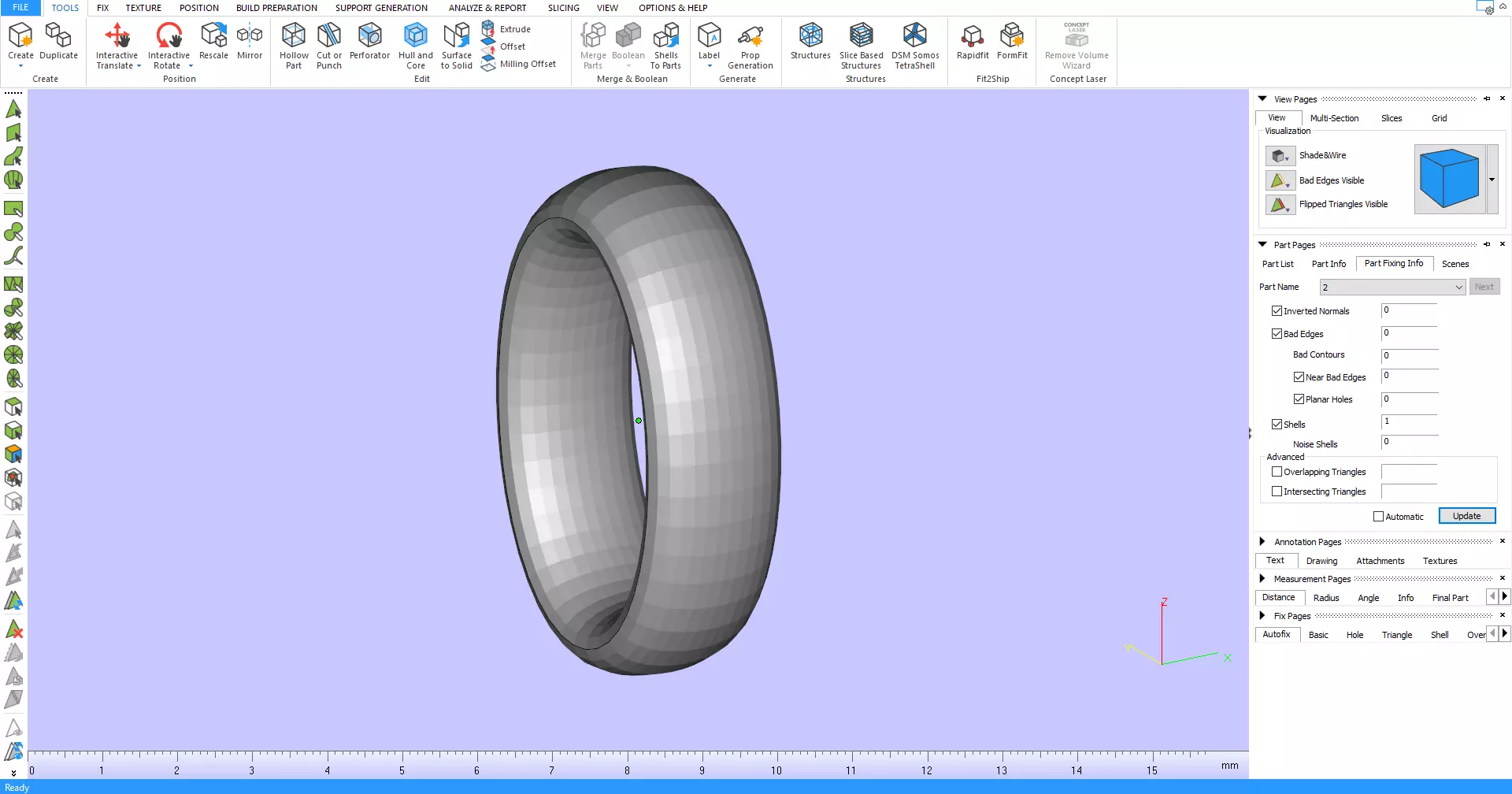Click the Offset tool
The height and width of the screenshot is (794, 1512).
click(504, 46)
